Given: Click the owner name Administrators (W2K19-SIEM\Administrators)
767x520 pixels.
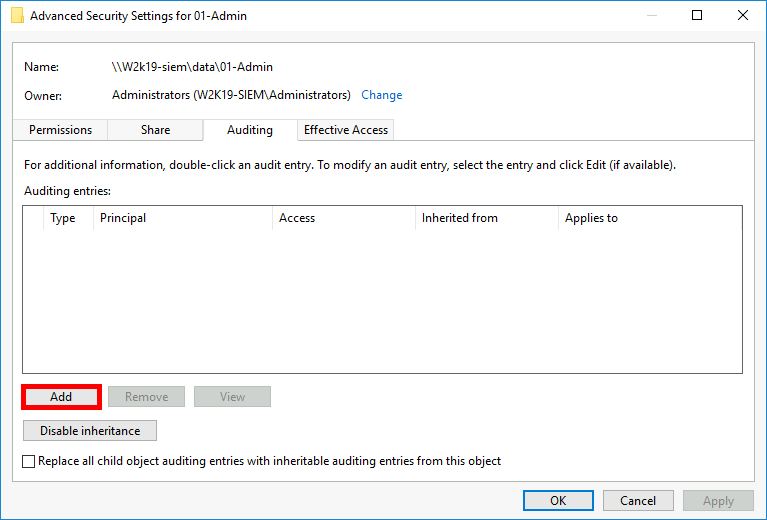Looking at the screenshot, I should pyautogui.click(x=231, y=95).
